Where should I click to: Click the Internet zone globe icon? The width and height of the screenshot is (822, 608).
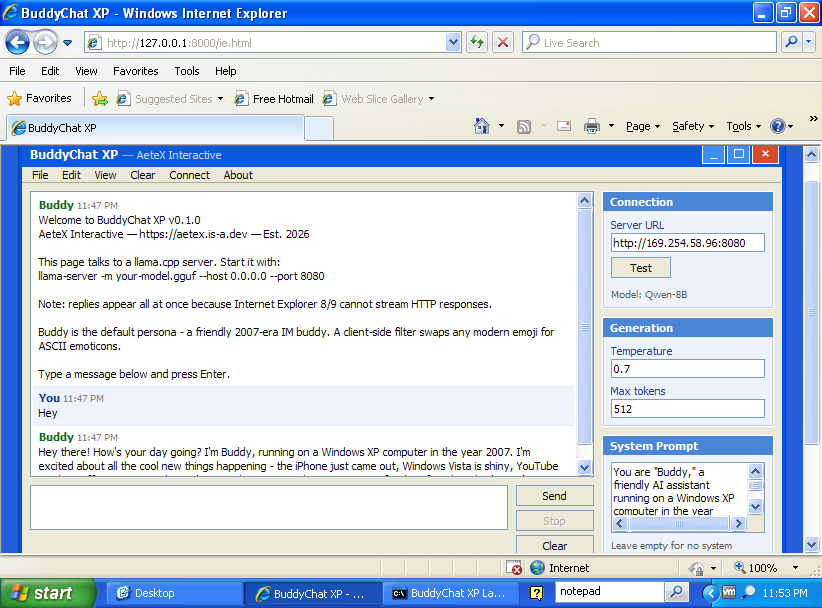[x=537, y=568]
